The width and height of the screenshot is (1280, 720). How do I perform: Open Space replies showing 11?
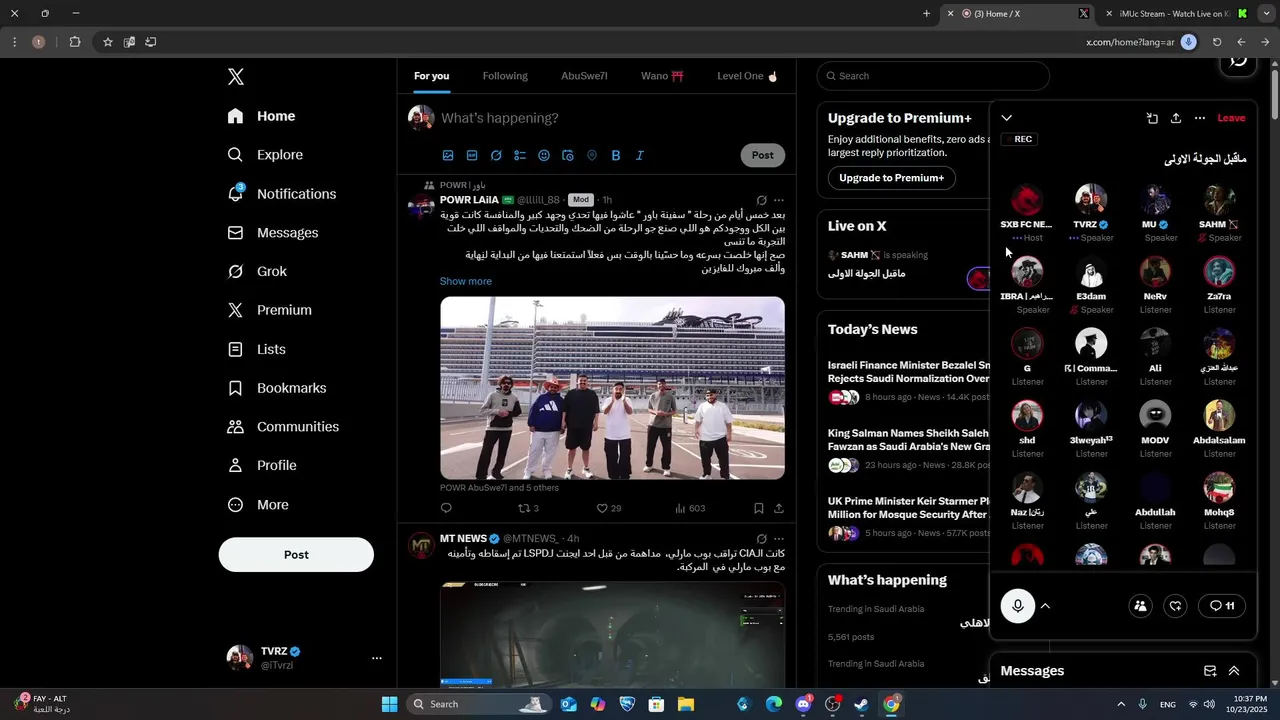click(1222, 606)
